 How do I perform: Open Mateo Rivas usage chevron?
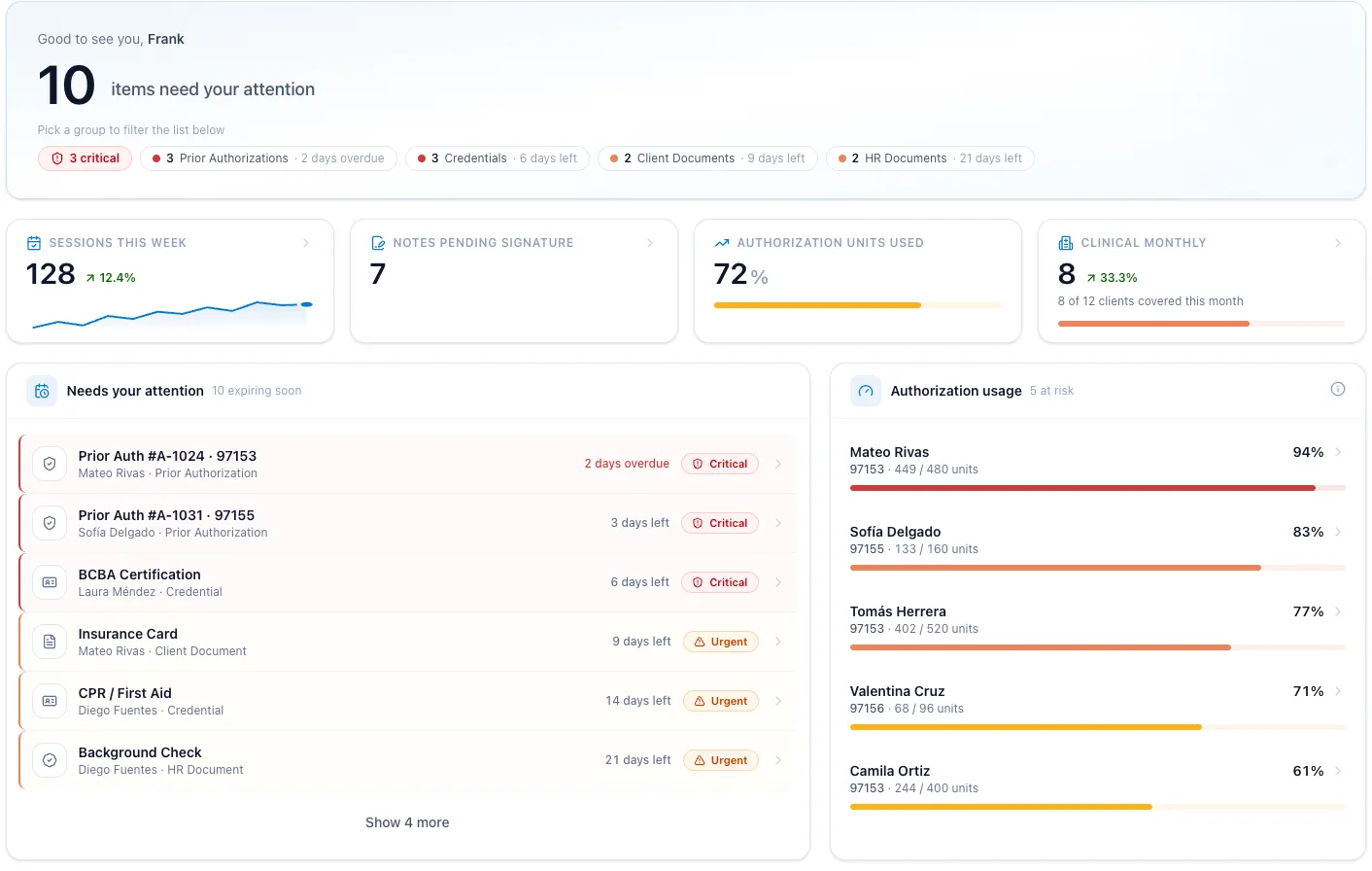pyautogui.click(x=1338, y=452)
